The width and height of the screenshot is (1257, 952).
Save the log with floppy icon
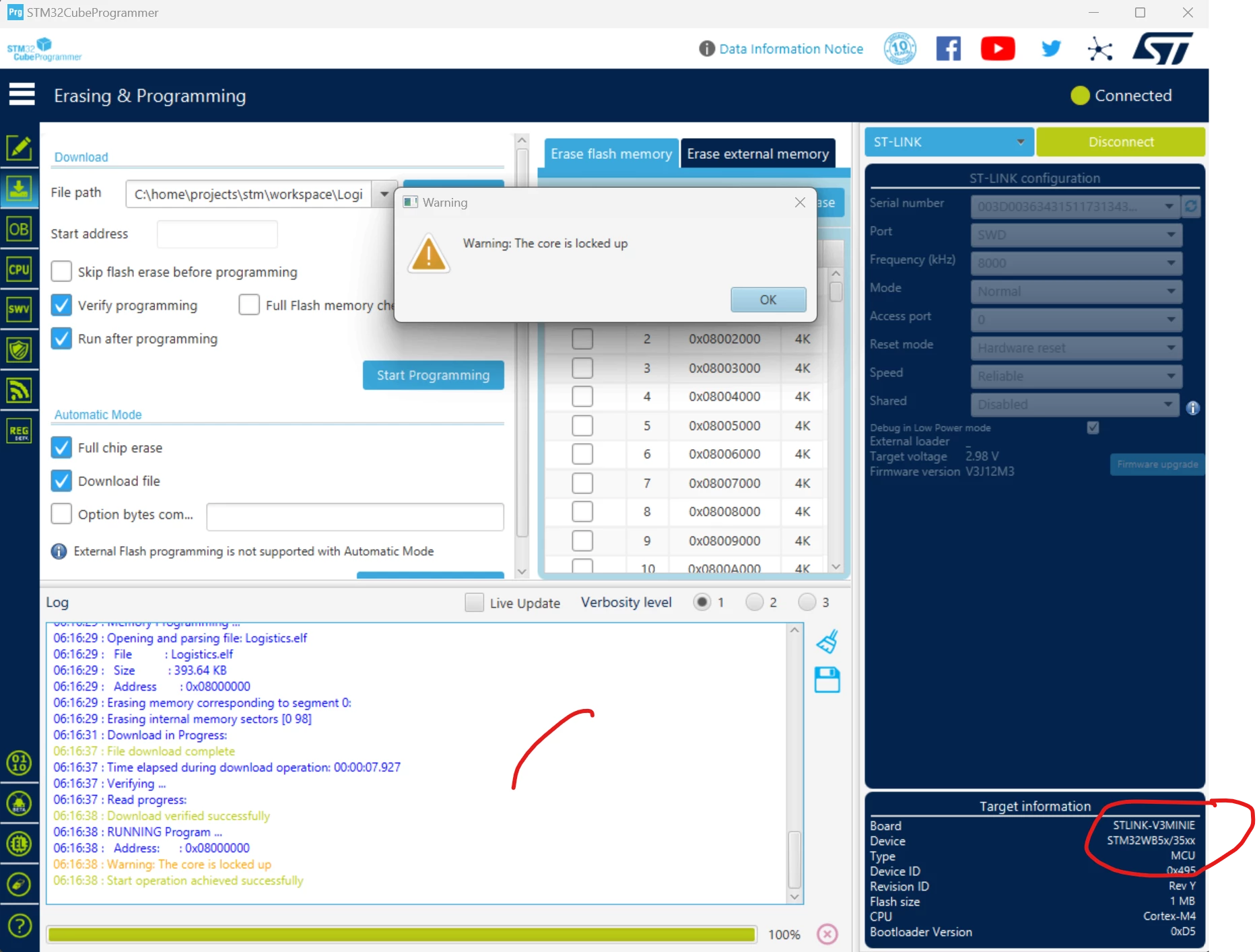827,680
